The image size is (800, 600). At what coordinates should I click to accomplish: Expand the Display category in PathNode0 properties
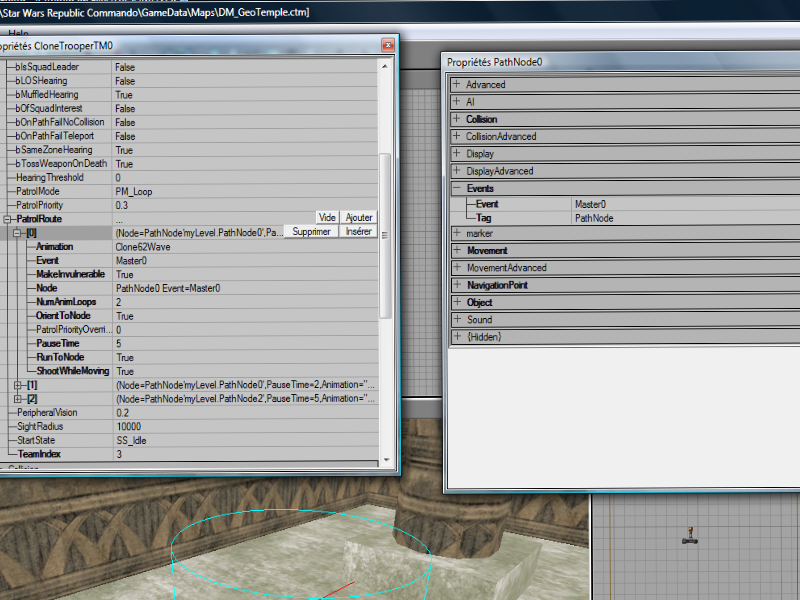click(x=457, y=154)
